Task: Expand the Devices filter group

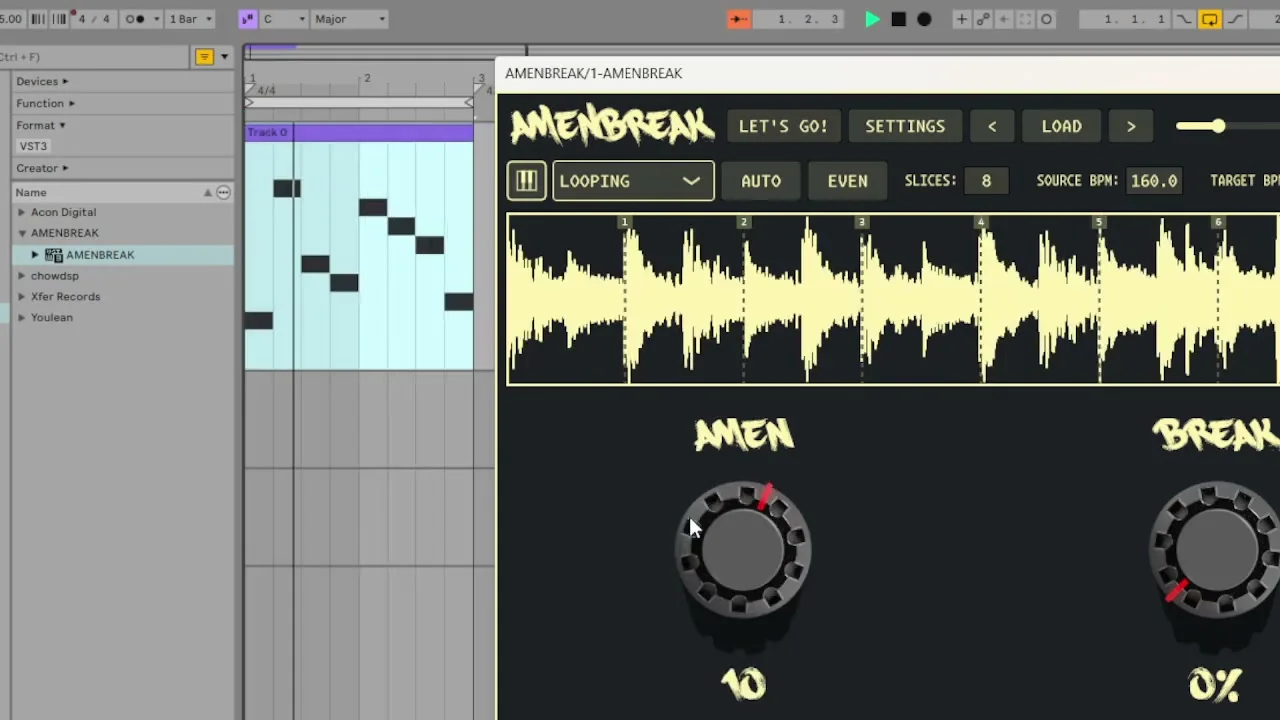Action: click(x=42, y=81)
